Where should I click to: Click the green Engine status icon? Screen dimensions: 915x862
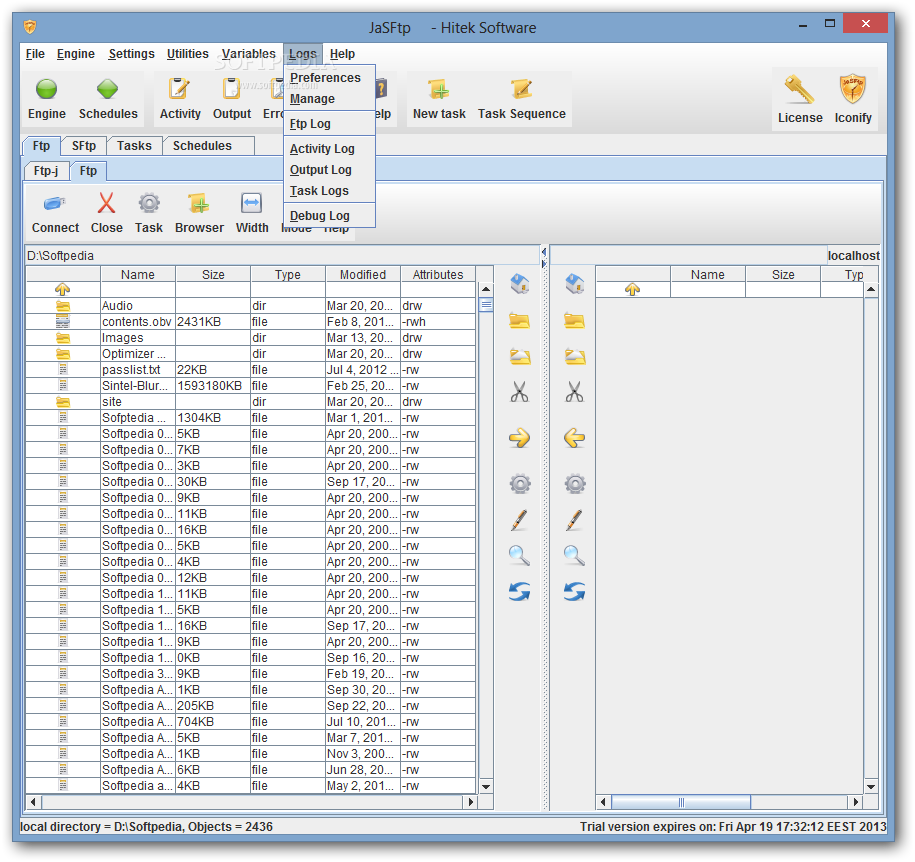coord(47,89)
